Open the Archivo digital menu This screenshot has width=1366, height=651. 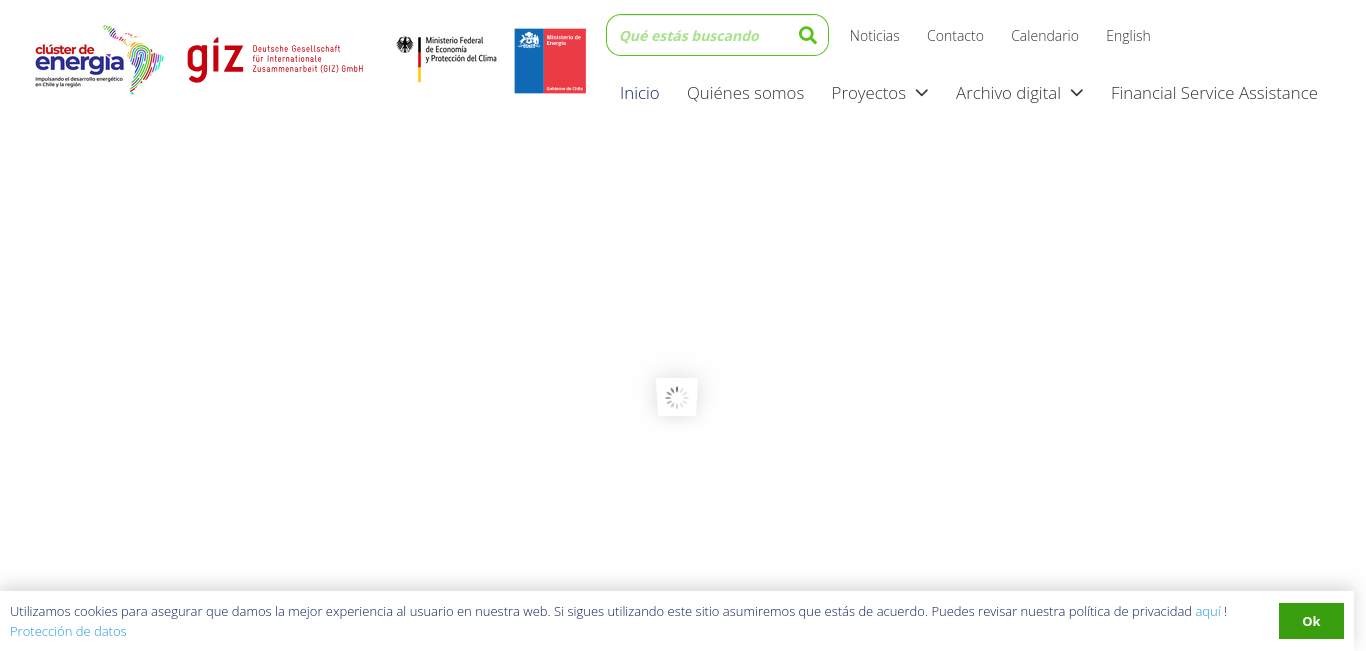pos(1008,93)
